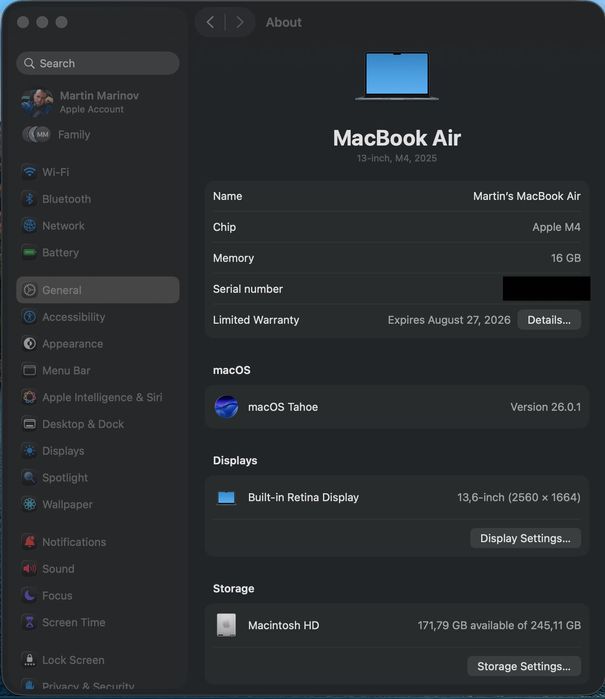
Task: Click the Wi-Fi sidebar icon
Action: click(29, 172)
